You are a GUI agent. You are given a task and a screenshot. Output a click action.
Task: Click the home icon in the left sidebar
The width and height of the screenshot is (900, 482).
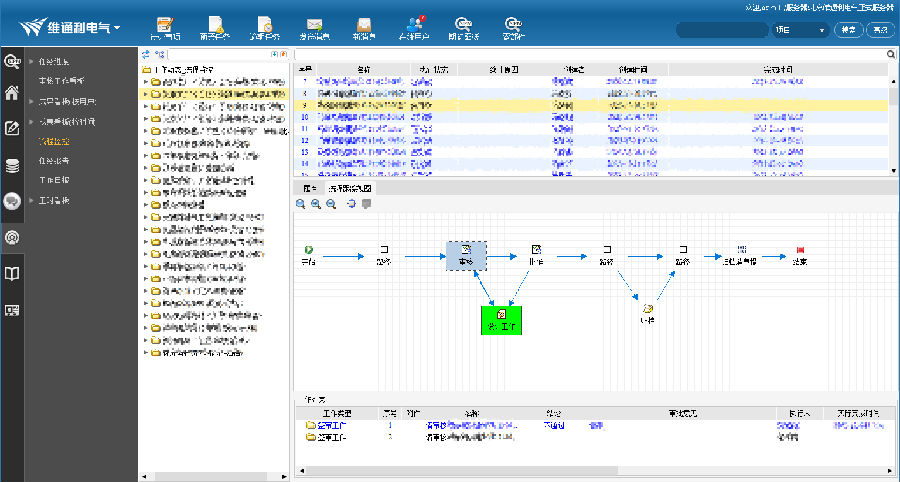pos(12,94)
